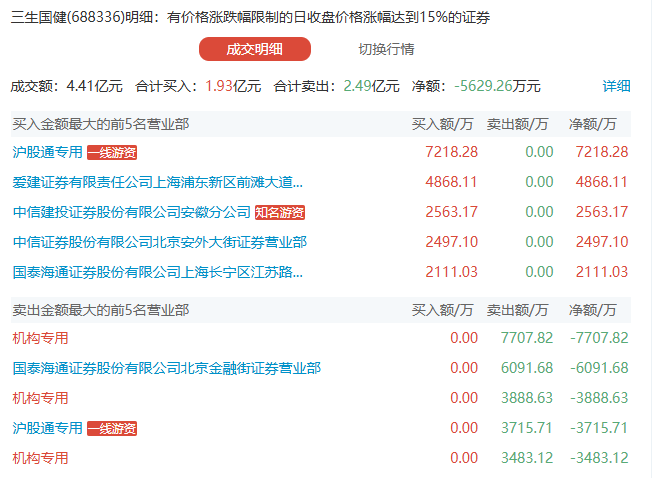Click buy amount 7218.28 in 买入额 column
Screen dimensions: 652x478
pos(451,152)
